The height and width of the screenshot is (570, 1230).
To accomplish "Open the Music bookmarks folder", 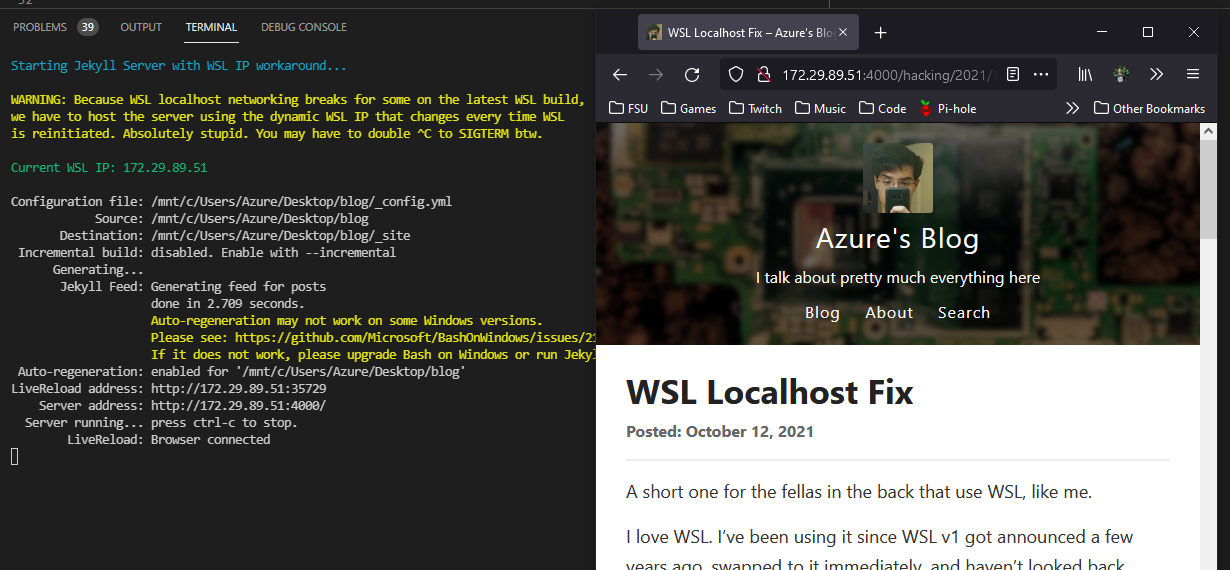I will tap(821, 108).
